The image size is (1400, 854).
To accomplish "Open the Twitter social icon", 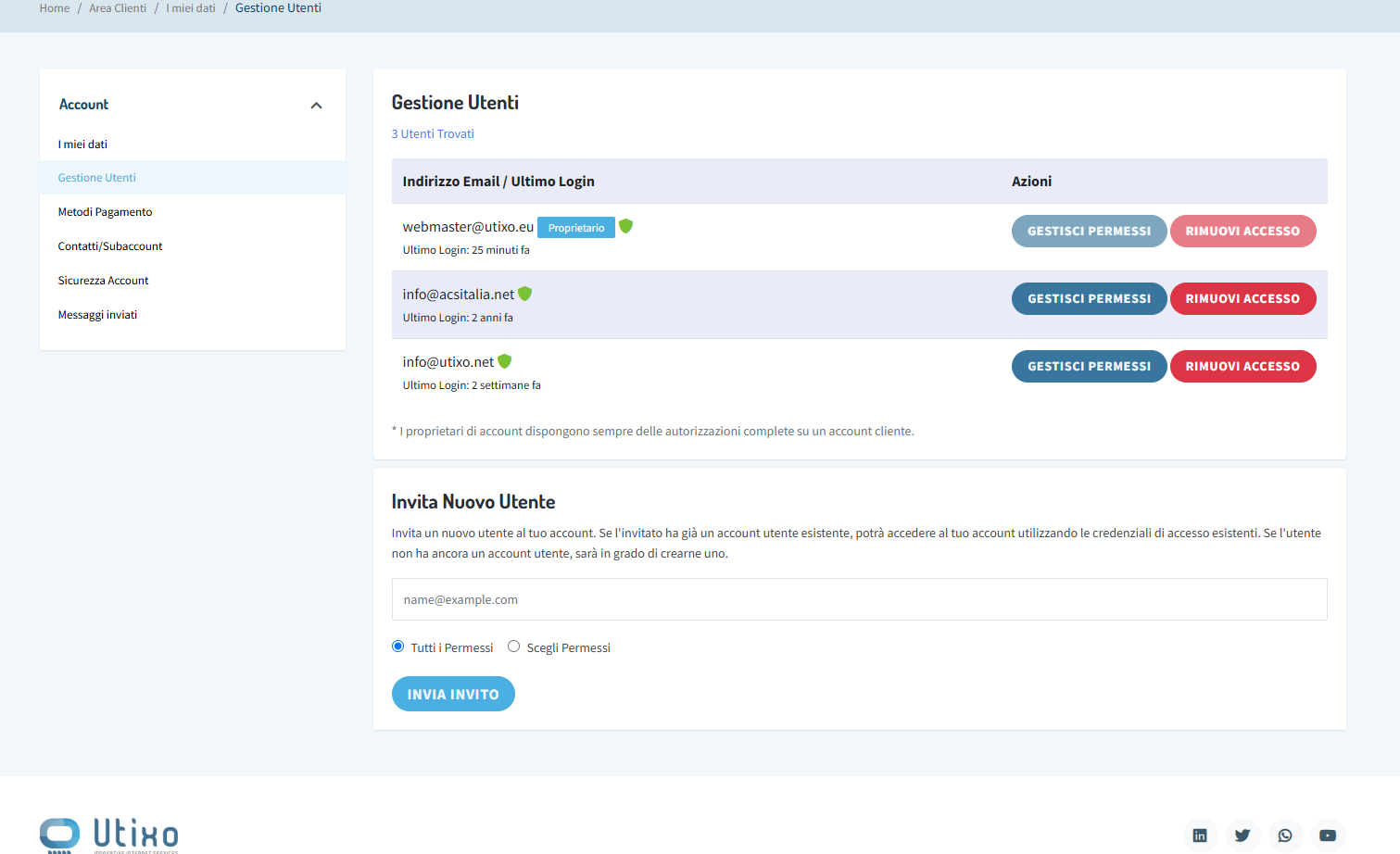I will [1242, 835].
